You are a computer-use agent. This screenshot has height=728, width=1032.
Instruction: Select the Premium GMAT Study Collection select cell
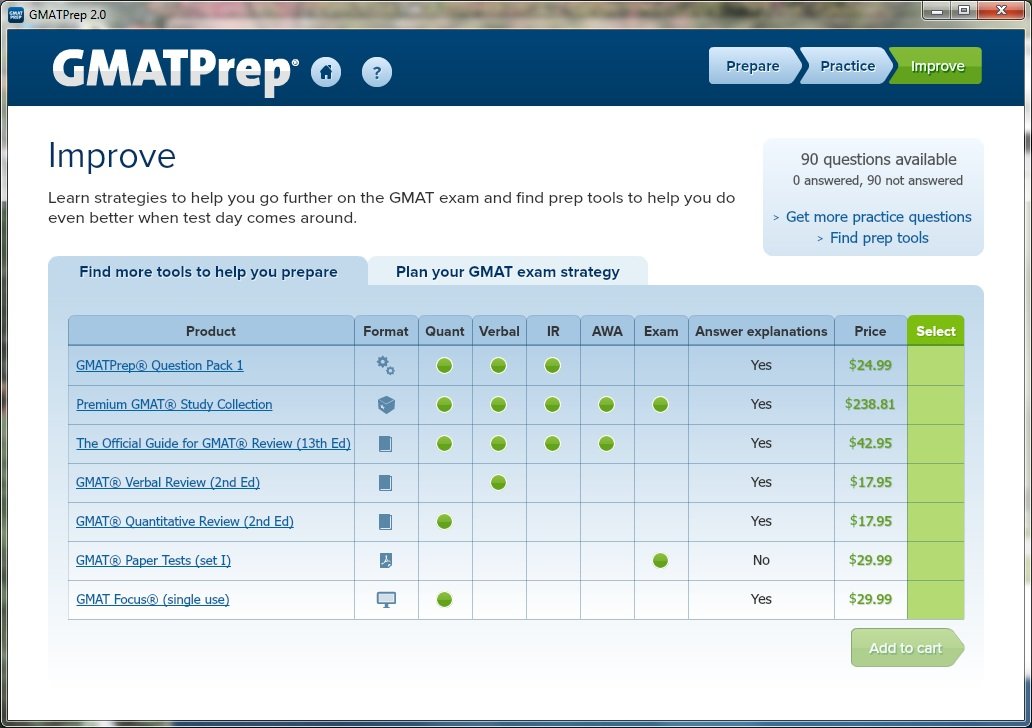(x=935, y=405)
